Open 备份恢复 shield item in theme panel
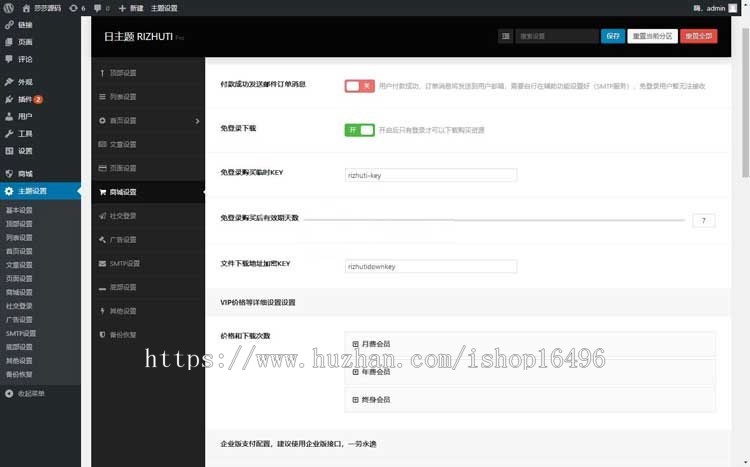750x467 pixels. pos(148,335)
